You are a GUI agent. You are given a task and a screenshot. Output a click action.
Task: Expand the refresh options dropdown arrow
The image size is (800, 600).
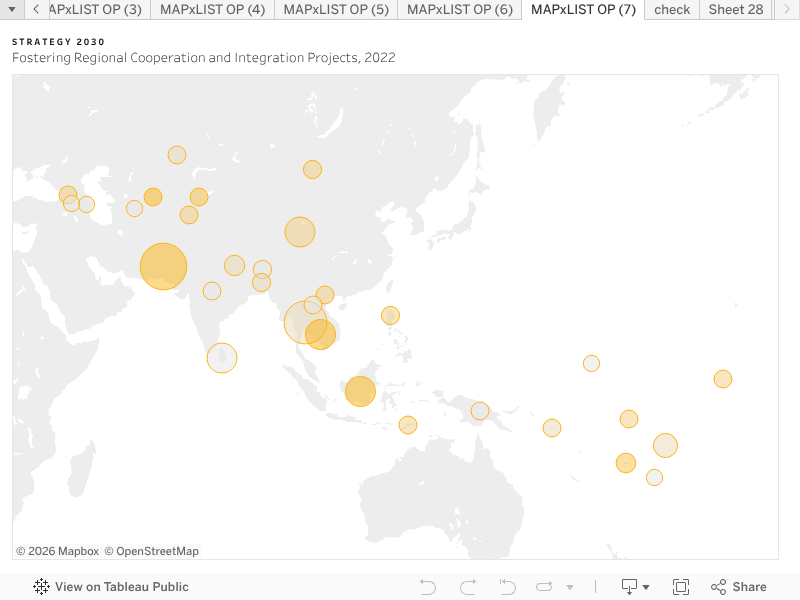coord(570,587)
